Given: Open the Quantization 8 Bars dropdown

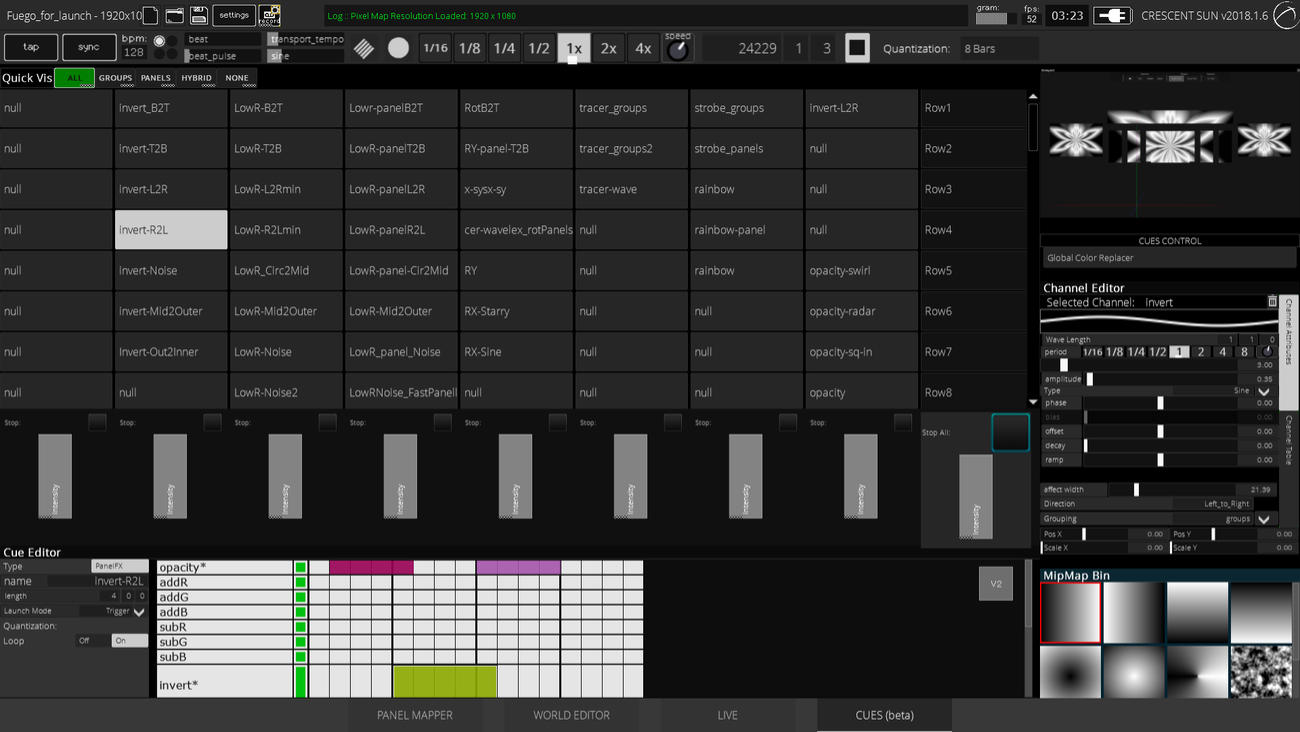Looking at the screenshot, I should (x=998, y=48).
